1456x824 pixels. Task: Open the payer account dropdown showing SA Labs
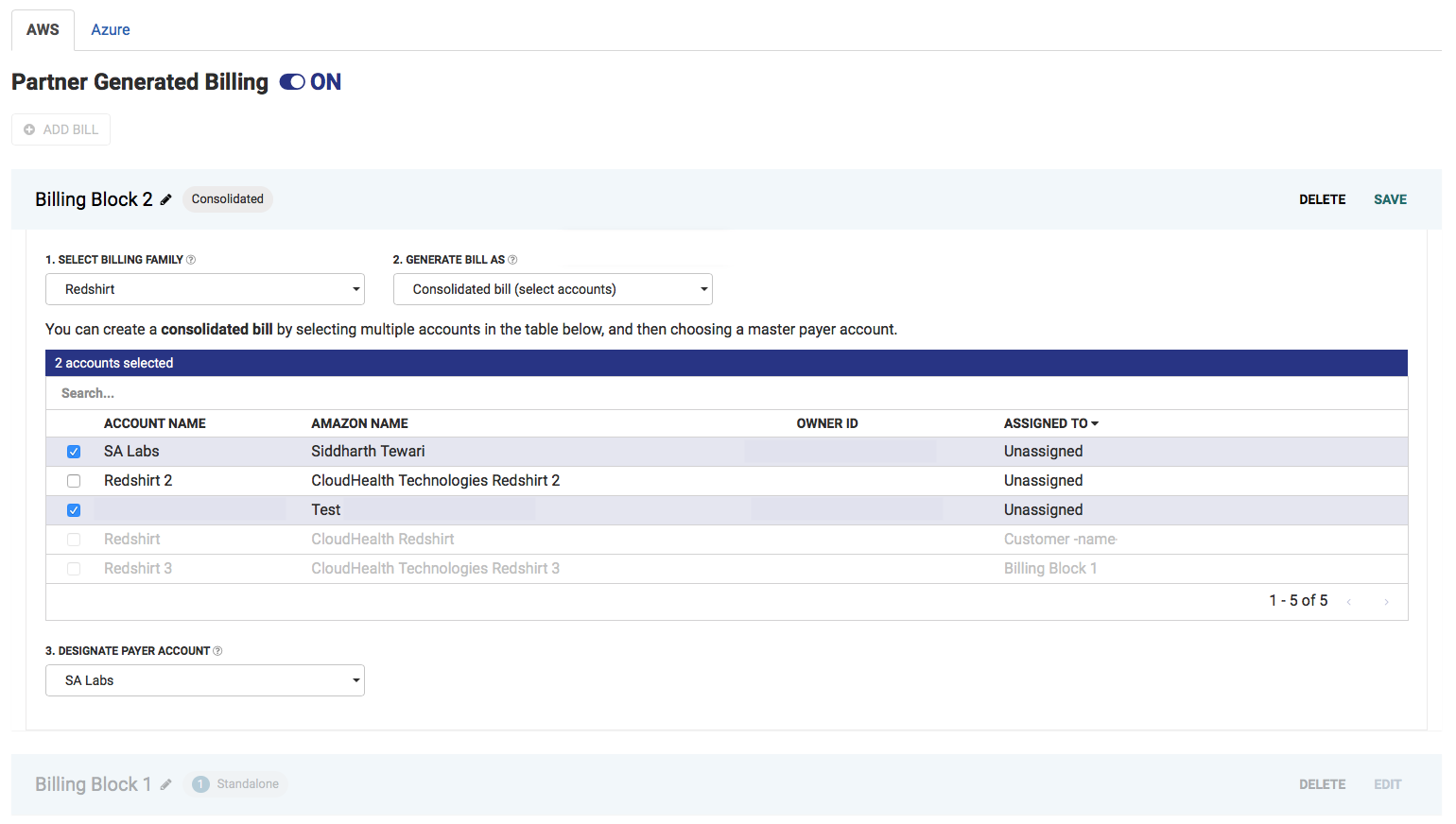pos(204,679)
